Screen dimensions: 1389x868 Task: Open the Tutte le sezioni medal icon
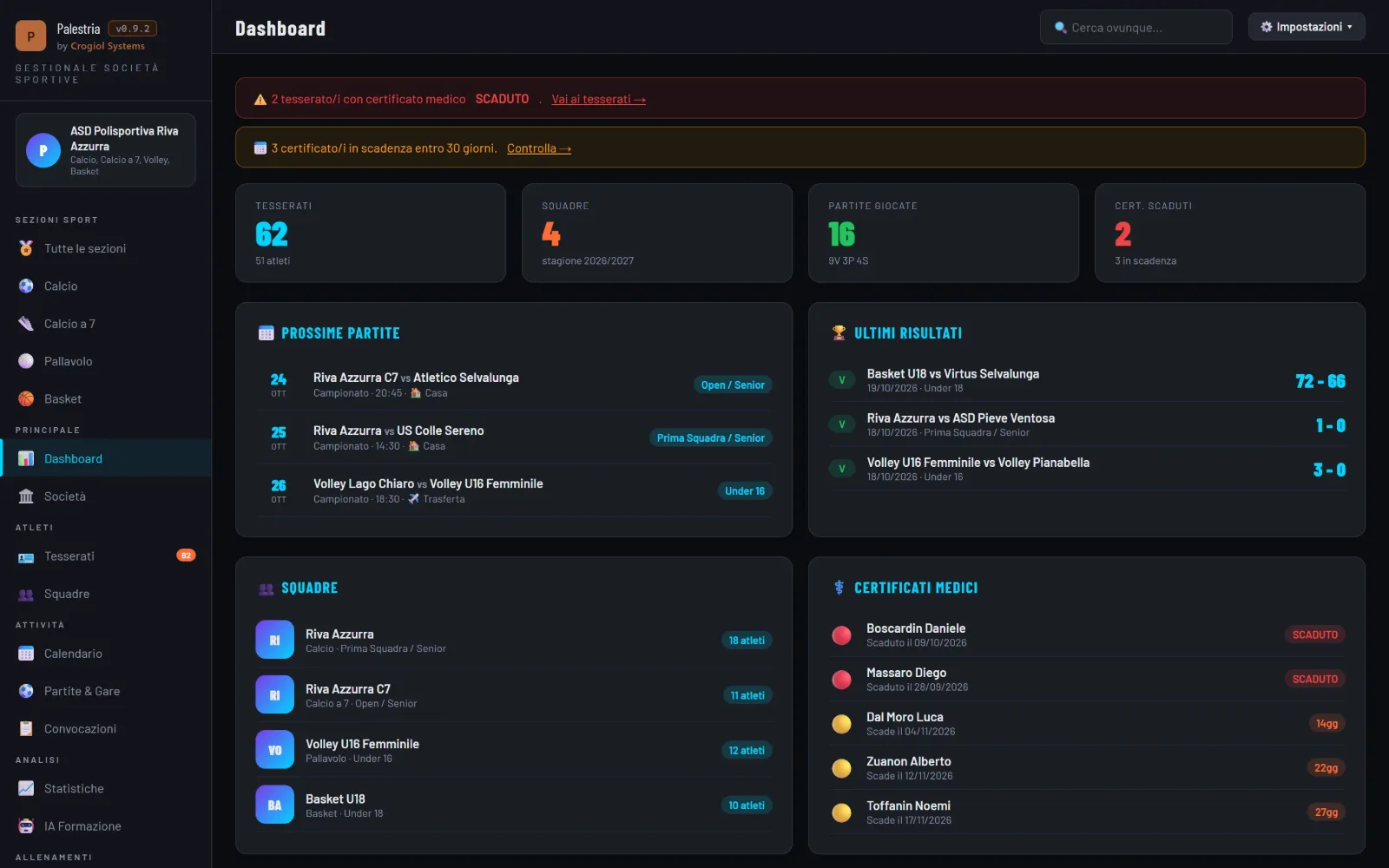(26, 248)
